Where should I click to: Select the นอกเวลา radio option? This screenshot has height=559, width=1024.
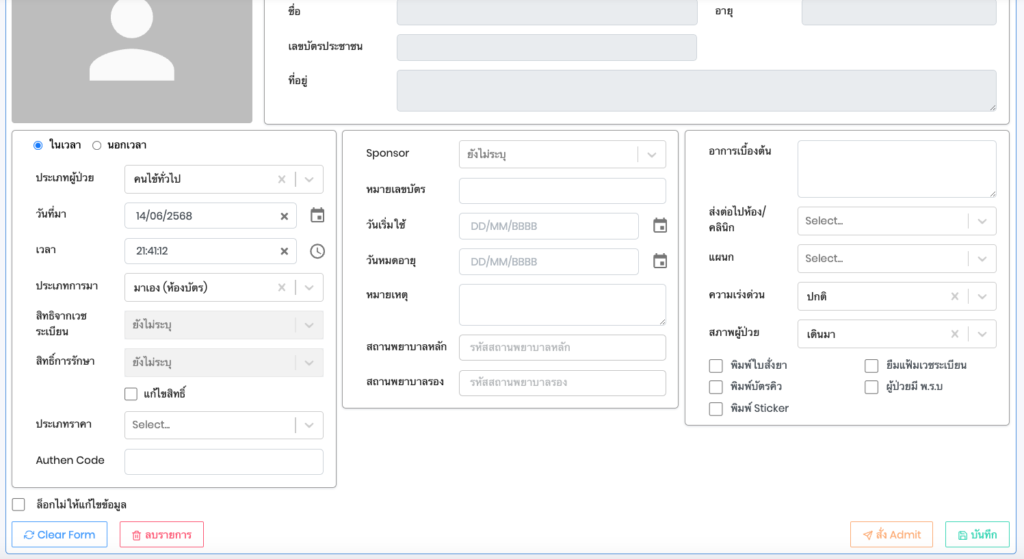click(x=97, y=145)
